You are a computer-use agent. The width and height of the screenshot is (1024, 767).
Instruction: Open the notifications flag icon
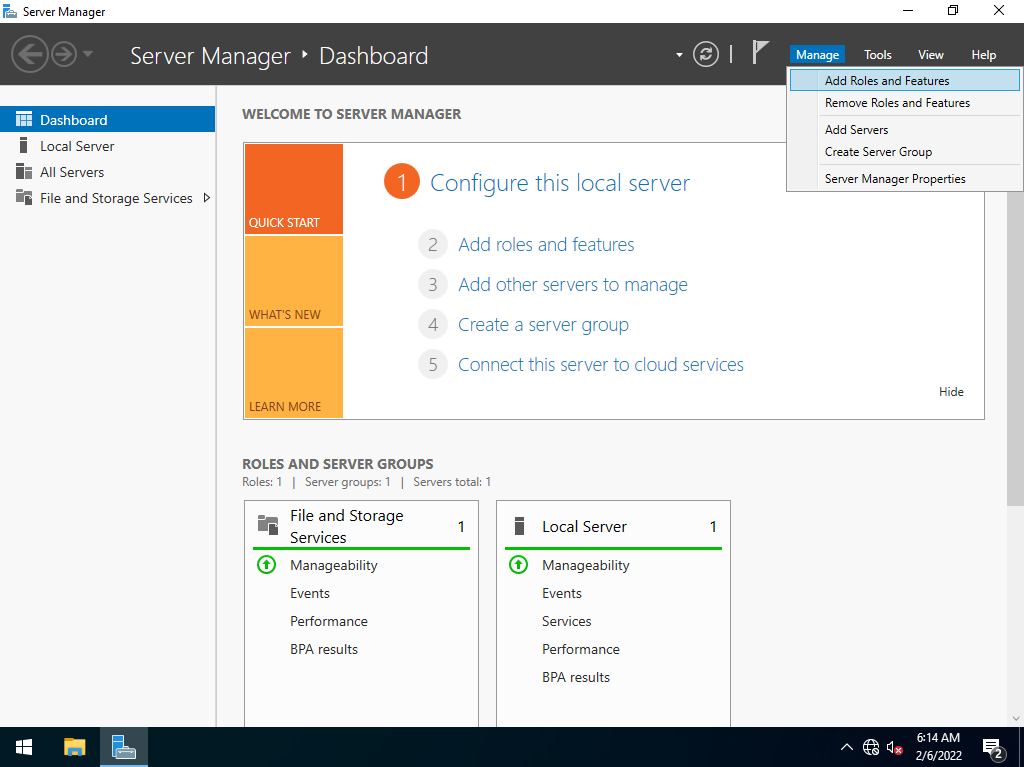click(759, 52)
